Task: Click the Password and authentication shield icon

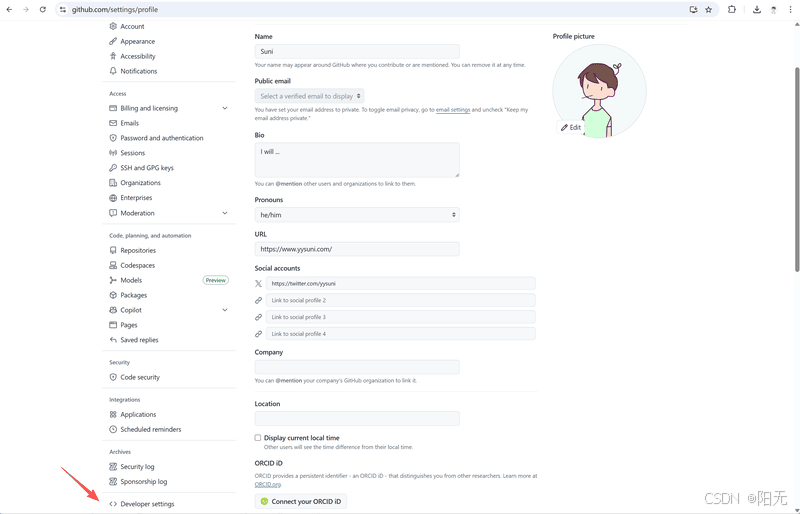Action: click(113, 138)
